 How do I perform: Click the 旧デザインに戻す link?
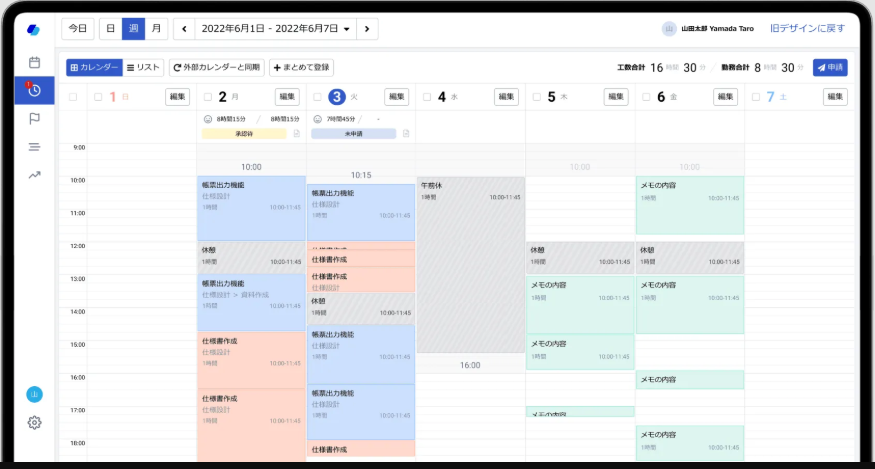point(807,29)
